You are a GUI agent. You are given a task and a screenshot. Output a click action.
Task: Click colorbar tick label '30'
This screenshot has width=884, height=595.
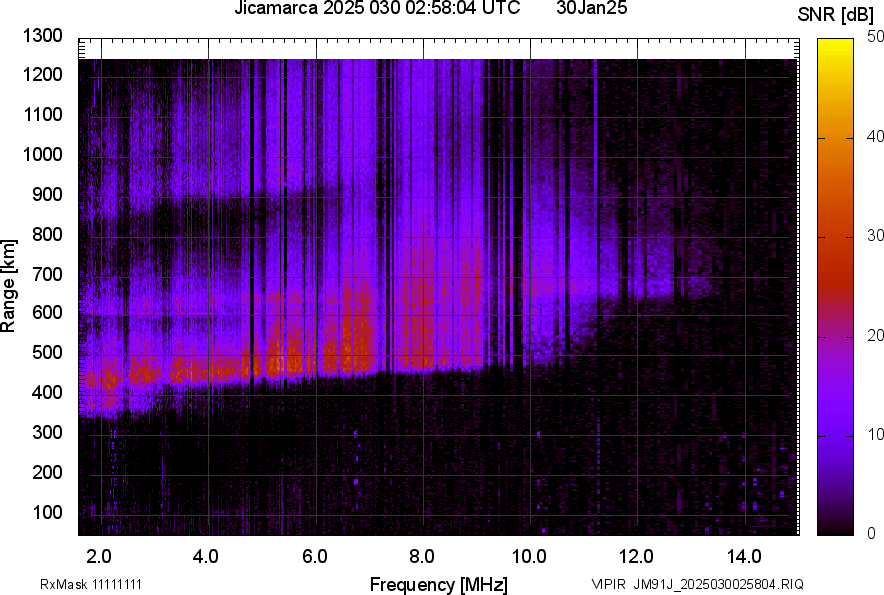click(x=876, y=235)
